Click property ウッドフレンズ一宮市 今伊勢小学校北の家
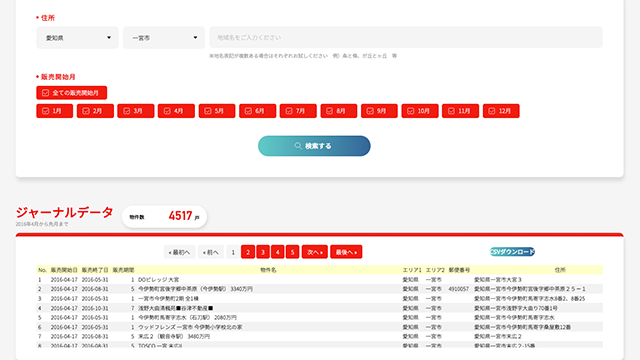The height and width of the screenshot is (360, 640). pyautogui.click(x=190, y=327)
